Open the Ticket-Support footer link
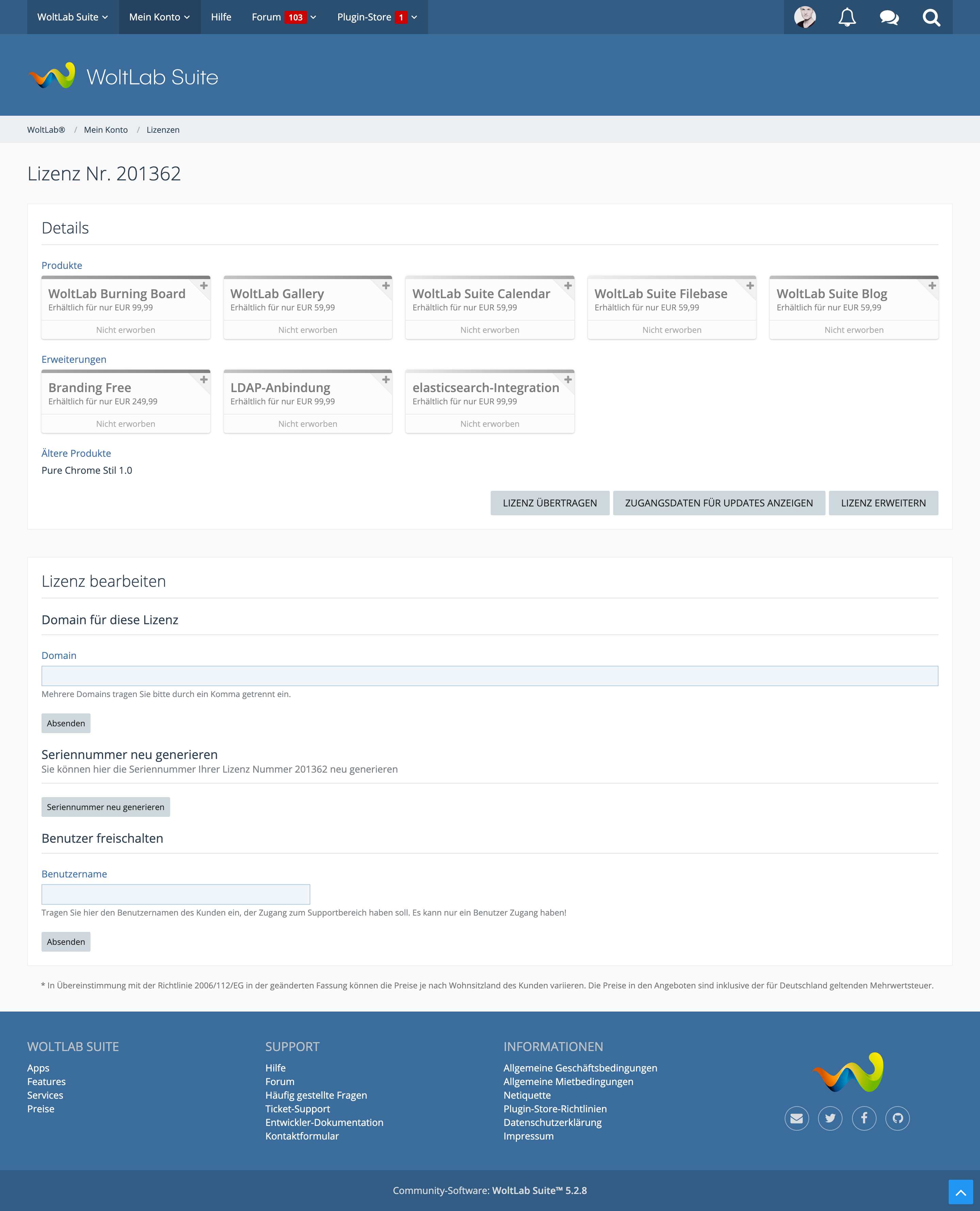This screenshot has height=1211, width=980. point(297,1109)
